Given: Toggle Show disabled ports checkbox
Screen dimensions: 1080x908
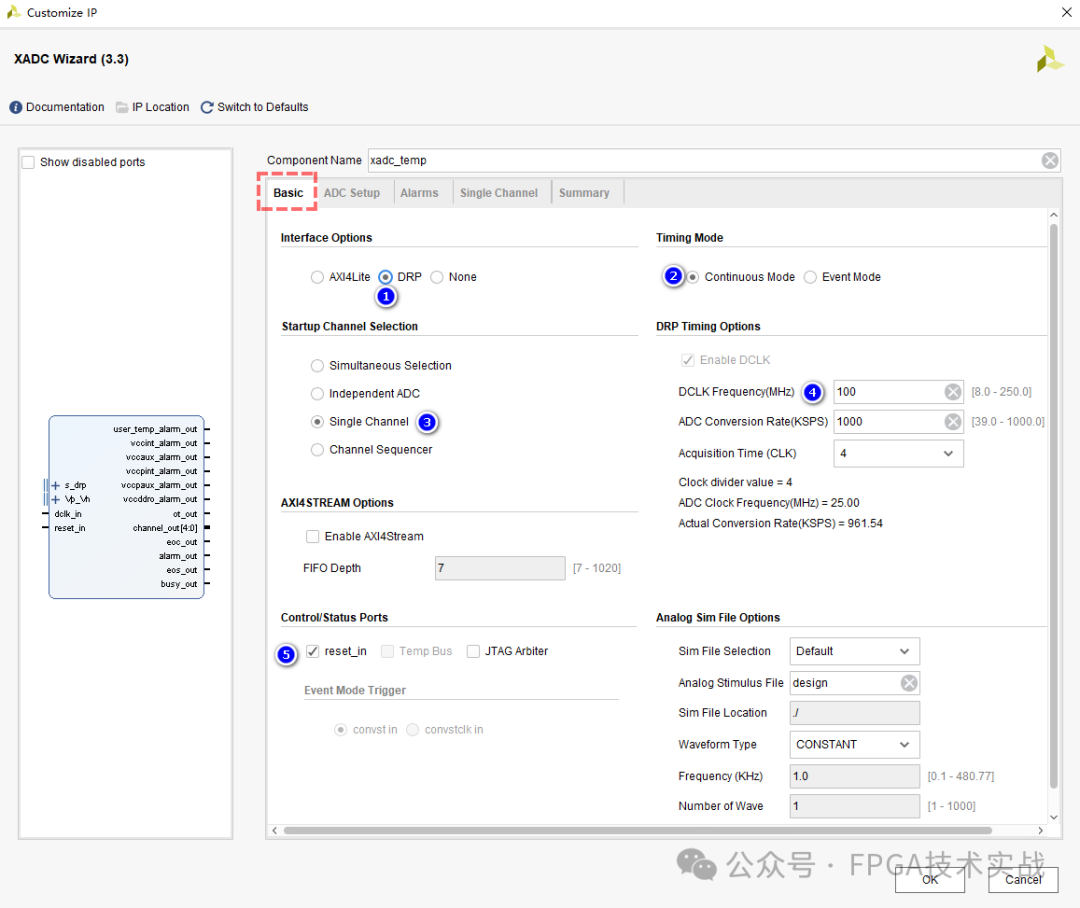Looking at the screenshot, I should pyautogui.click(x=28, y=163).
